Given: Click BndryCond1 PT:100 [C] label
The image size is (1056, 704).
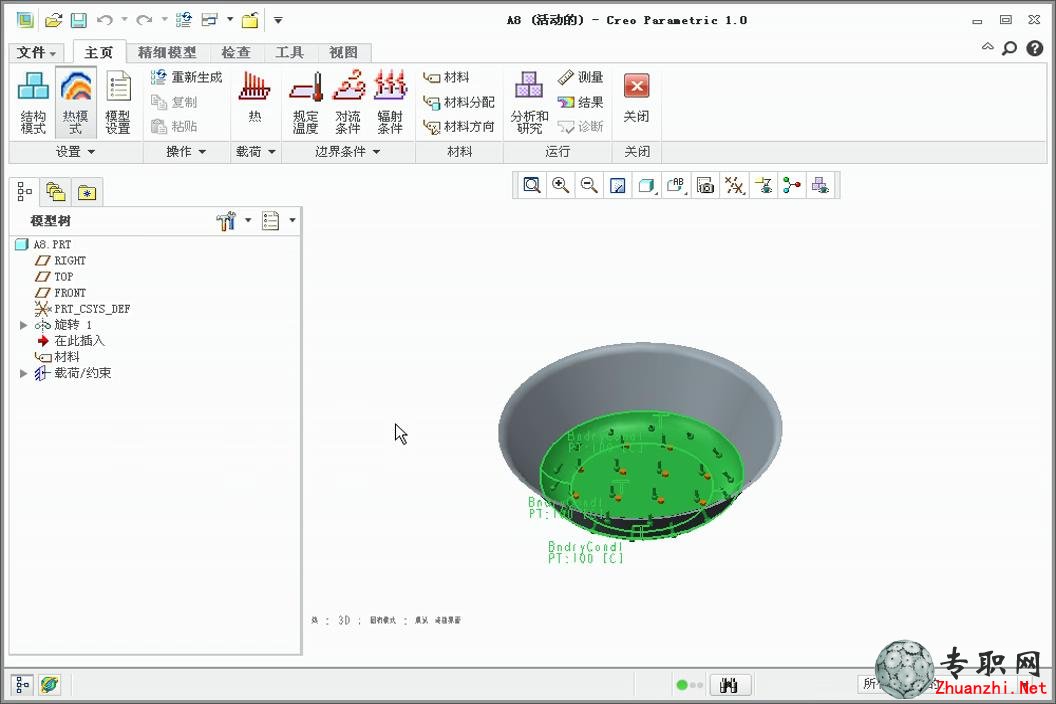Looking at the screenshot, I should 585,552.
